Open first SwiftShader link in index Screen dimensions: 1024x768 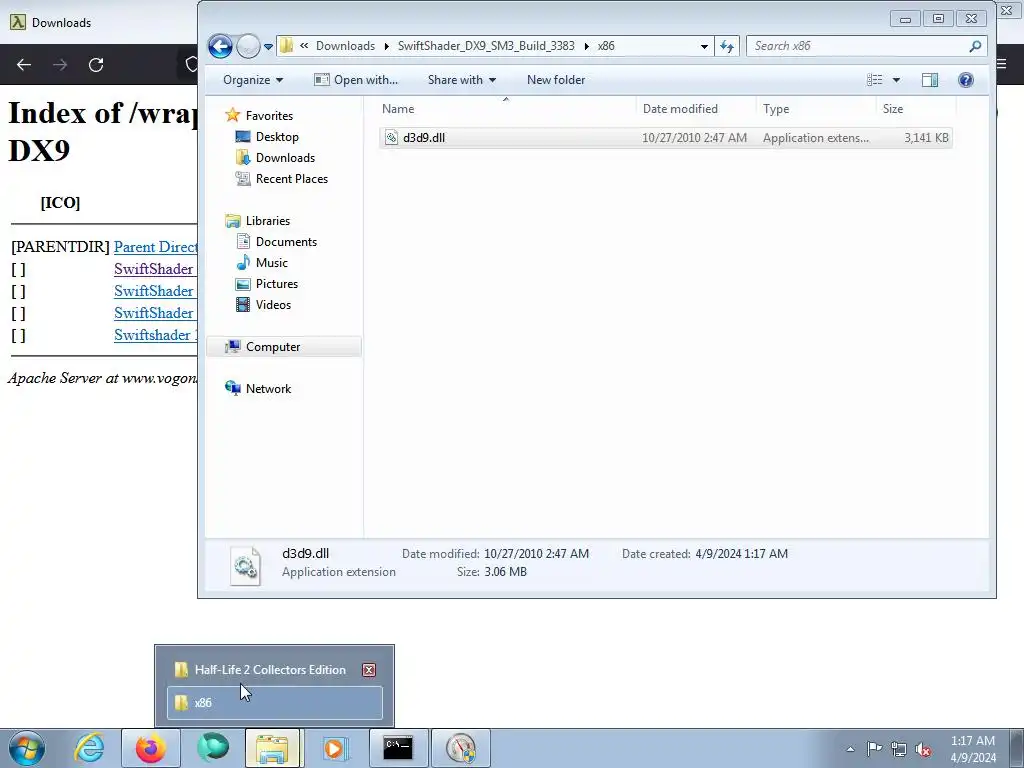[x=155, y=269]
